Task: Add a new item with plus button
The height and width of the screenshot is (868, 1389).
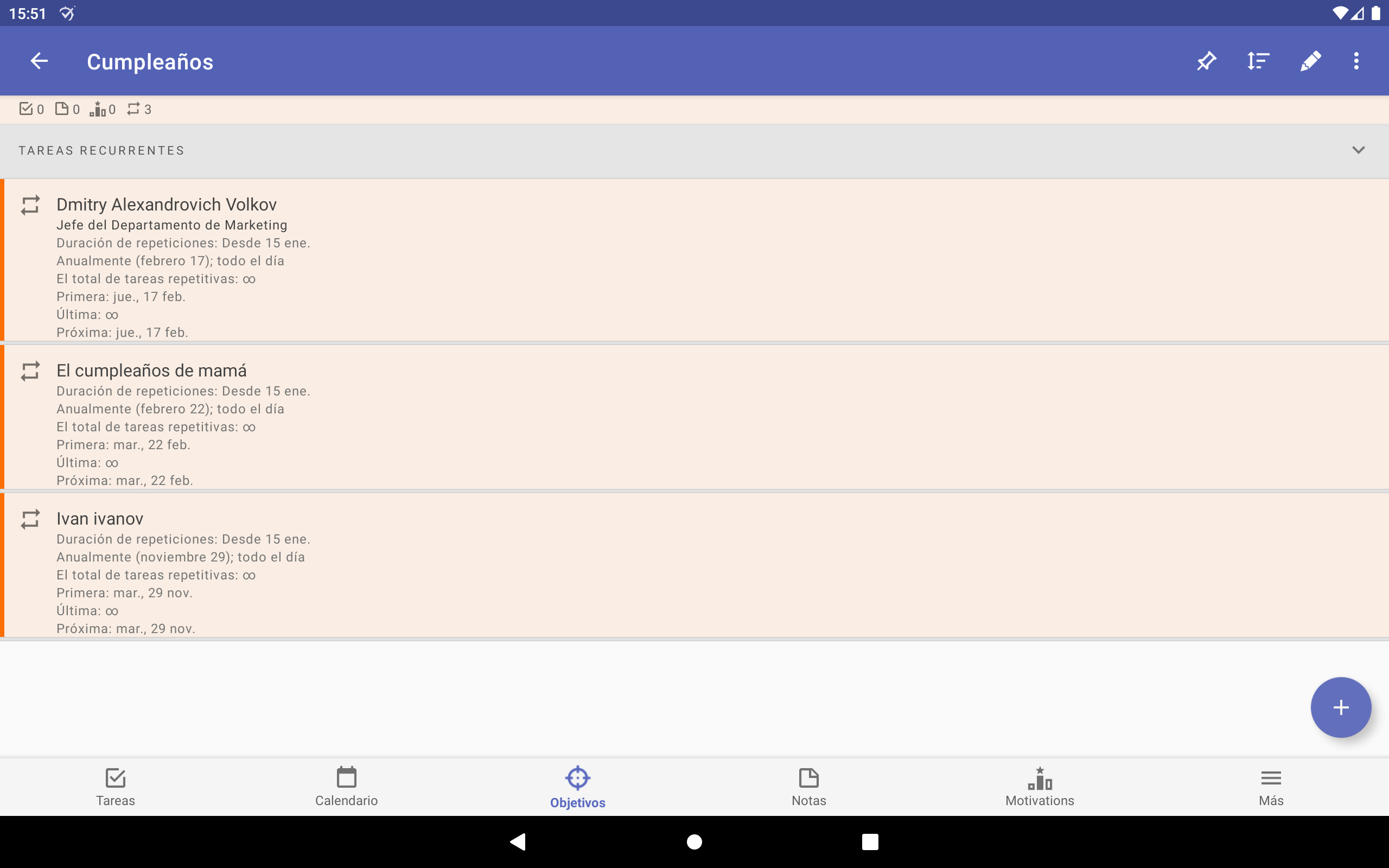Action: 1341,707
